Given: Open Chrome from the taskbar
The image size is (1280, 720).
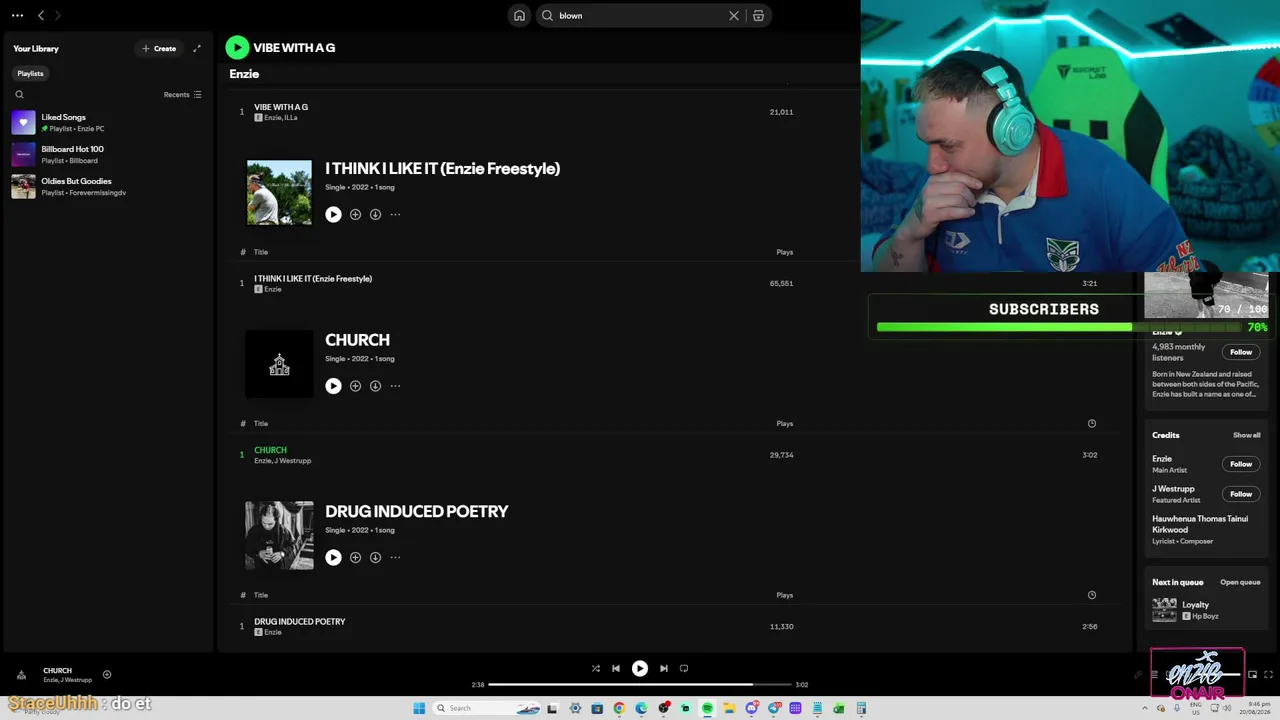Looking at the screenshot, I should click(x=619, y=709).
